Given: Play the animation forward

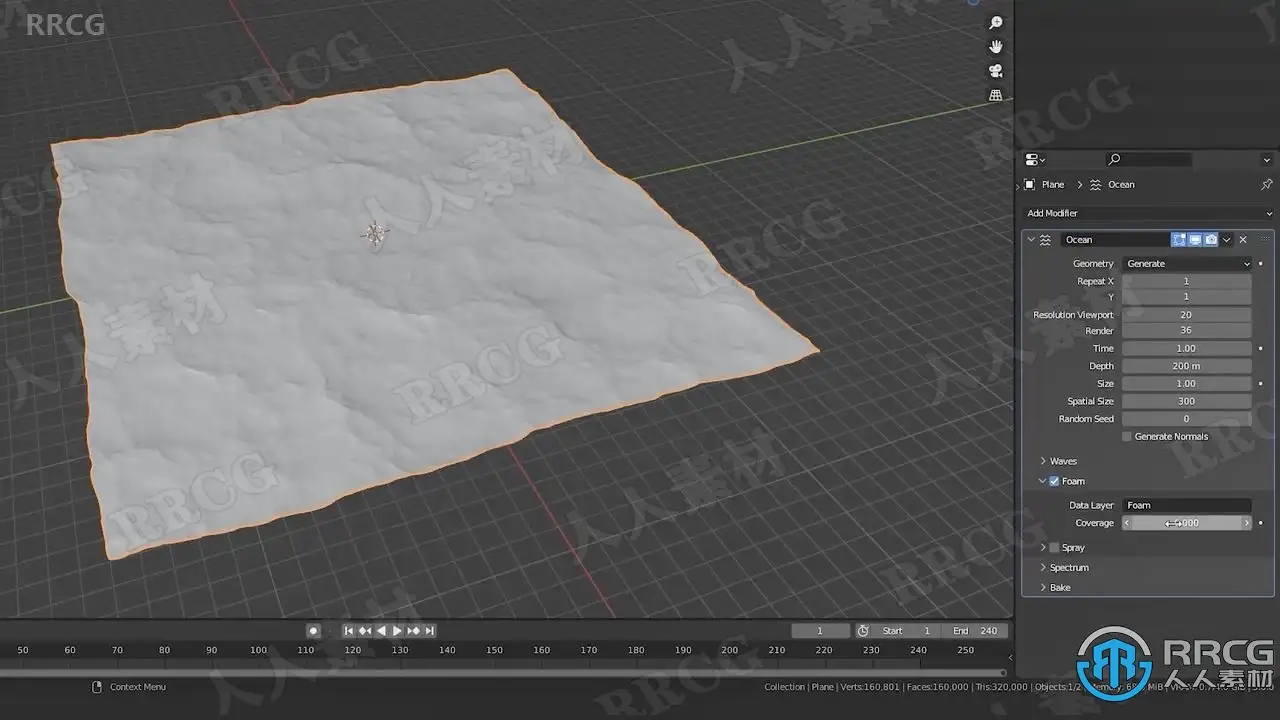Looking at the screenshot, I should 397,631.
